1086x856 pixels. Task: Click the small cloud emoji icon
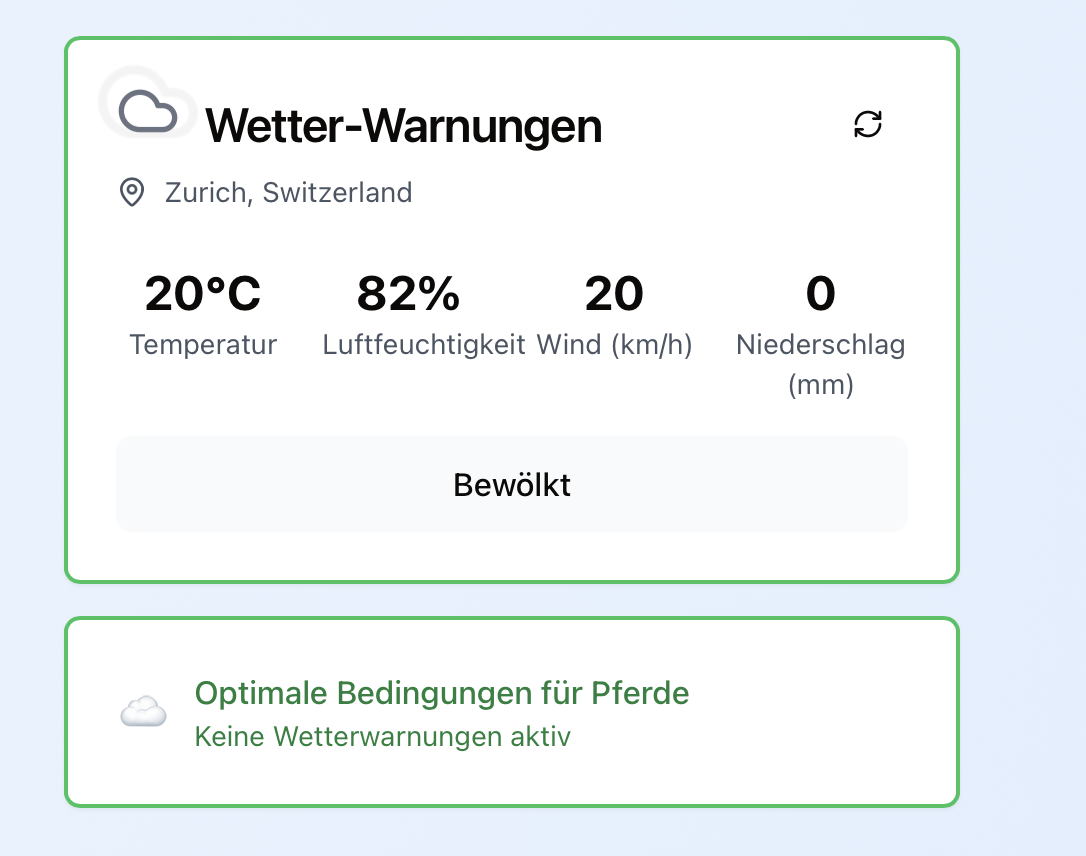[x=143, y=712]
